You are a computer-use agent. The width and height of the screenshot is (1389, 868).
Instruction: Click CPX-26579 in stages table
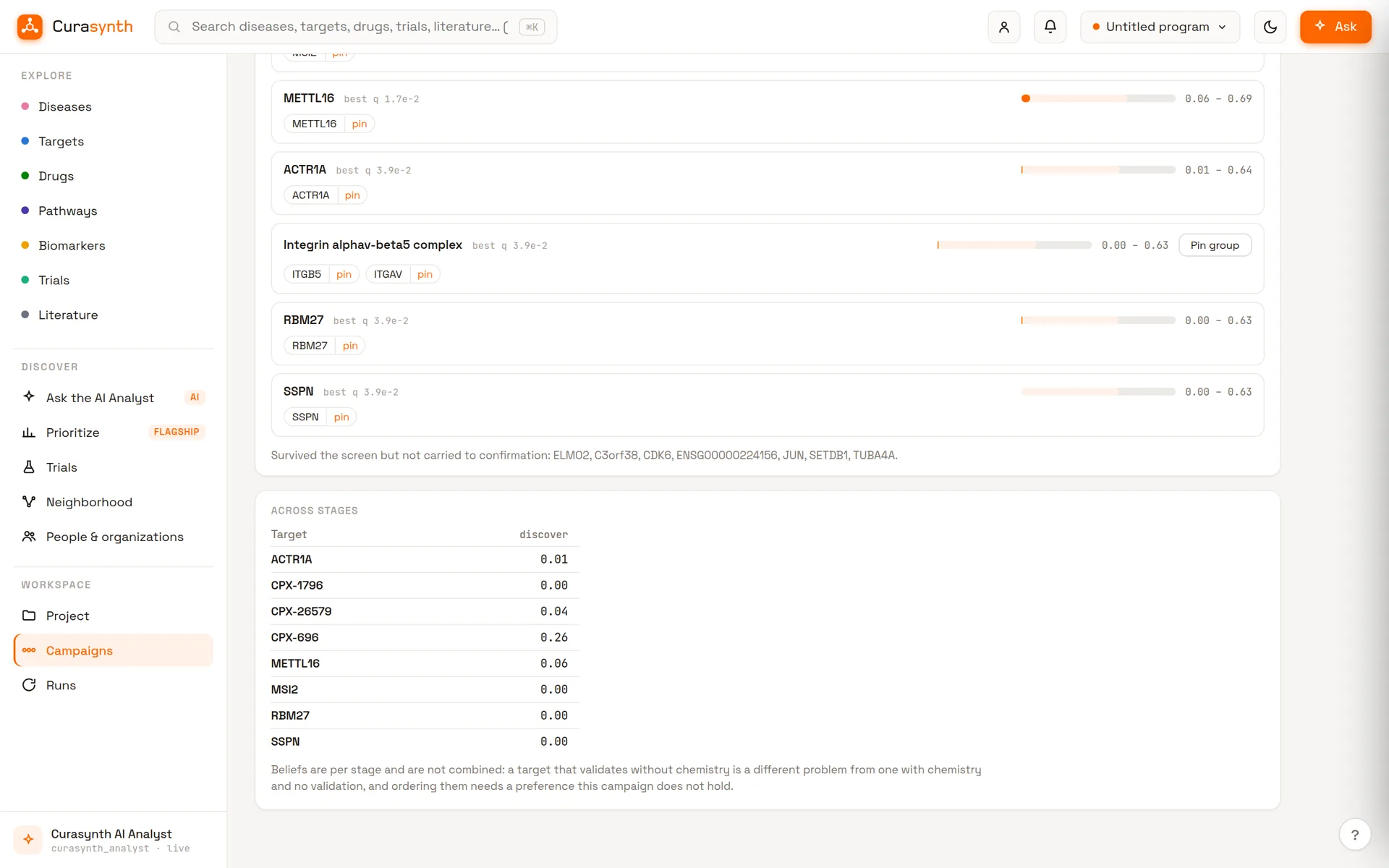pos(301,611)
